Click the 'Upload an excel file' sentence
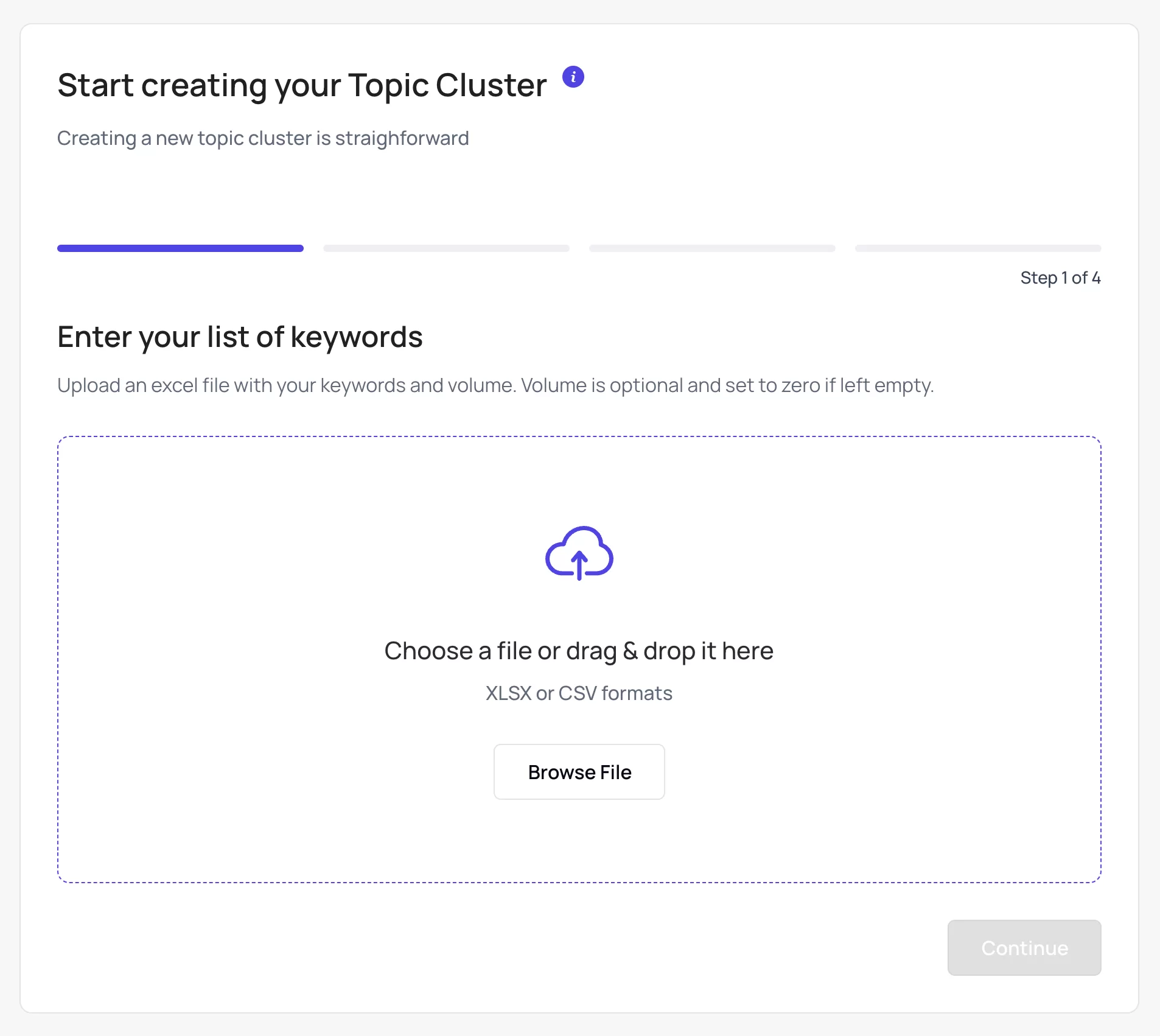 (287, 385)
